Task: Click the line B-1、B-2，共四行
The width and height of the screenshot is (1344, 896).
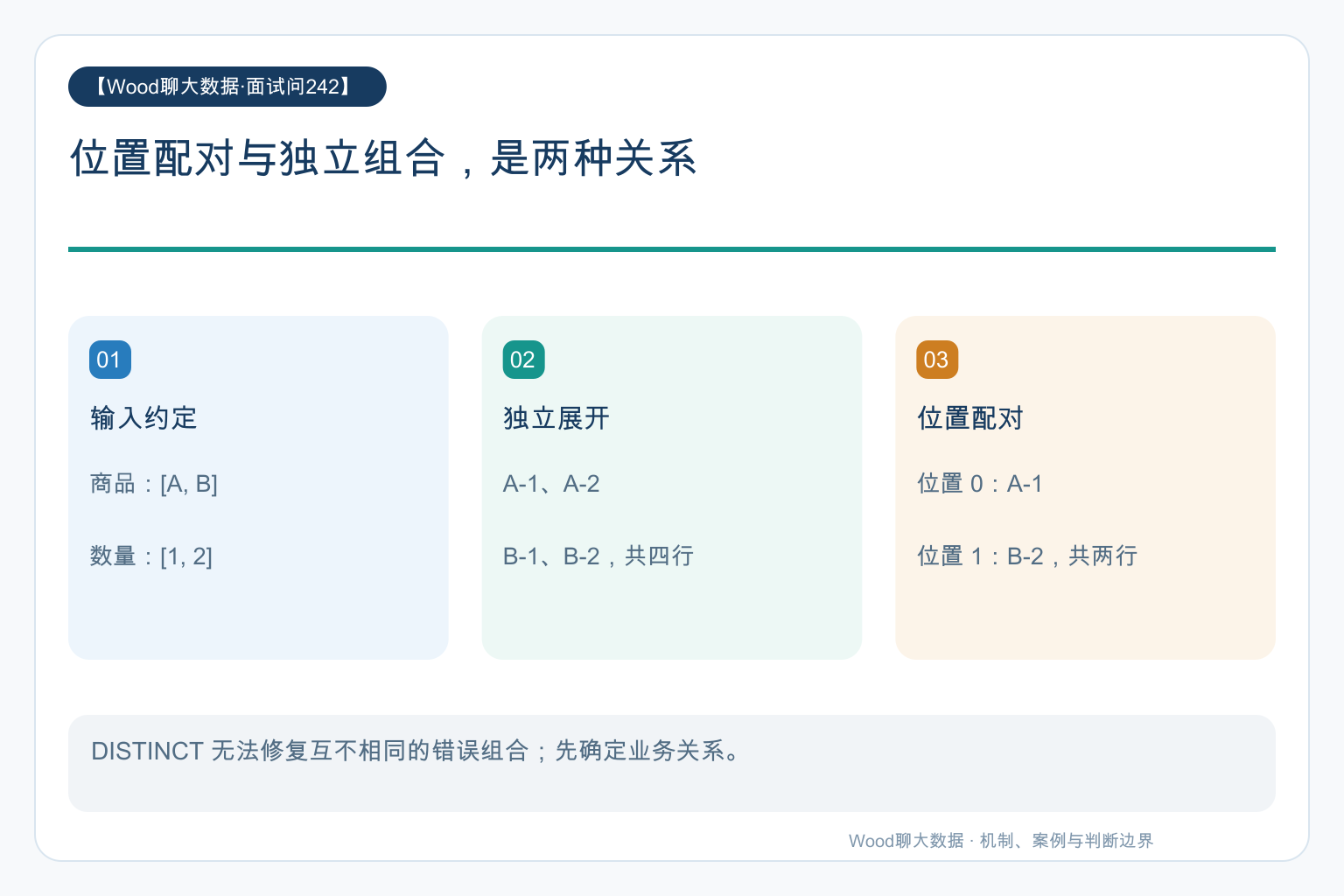Action: [x=598, y=556]
